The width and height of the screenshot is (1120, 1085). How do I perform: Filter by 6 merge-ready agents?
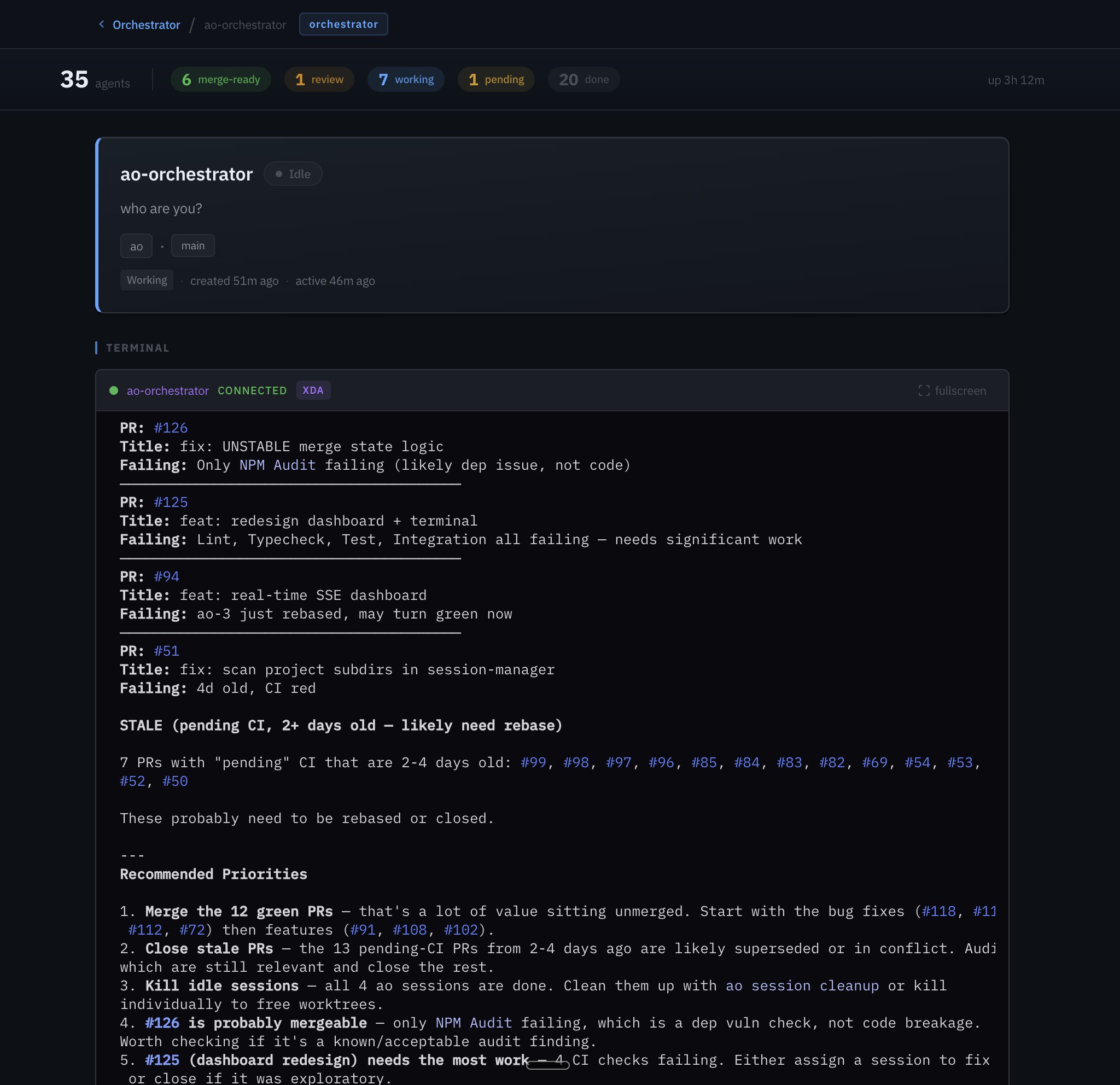220,79
